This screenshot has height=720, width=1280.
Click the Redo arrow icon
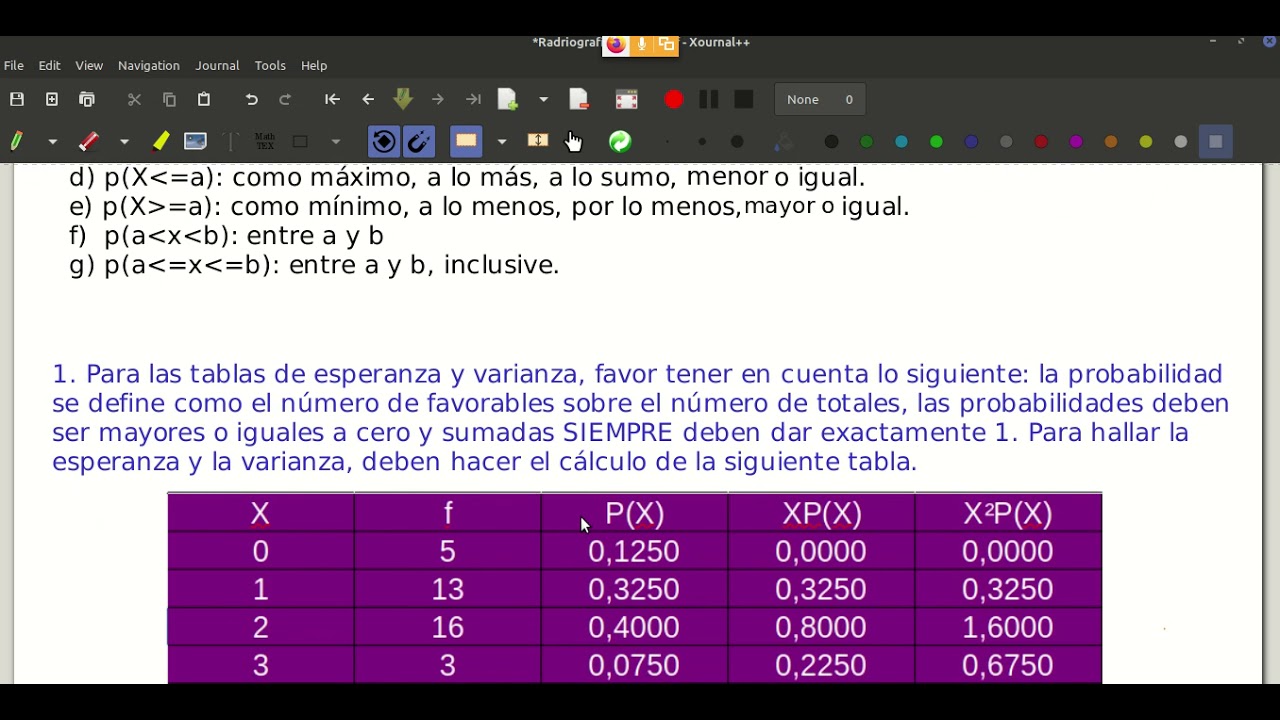tap(285, 99)
